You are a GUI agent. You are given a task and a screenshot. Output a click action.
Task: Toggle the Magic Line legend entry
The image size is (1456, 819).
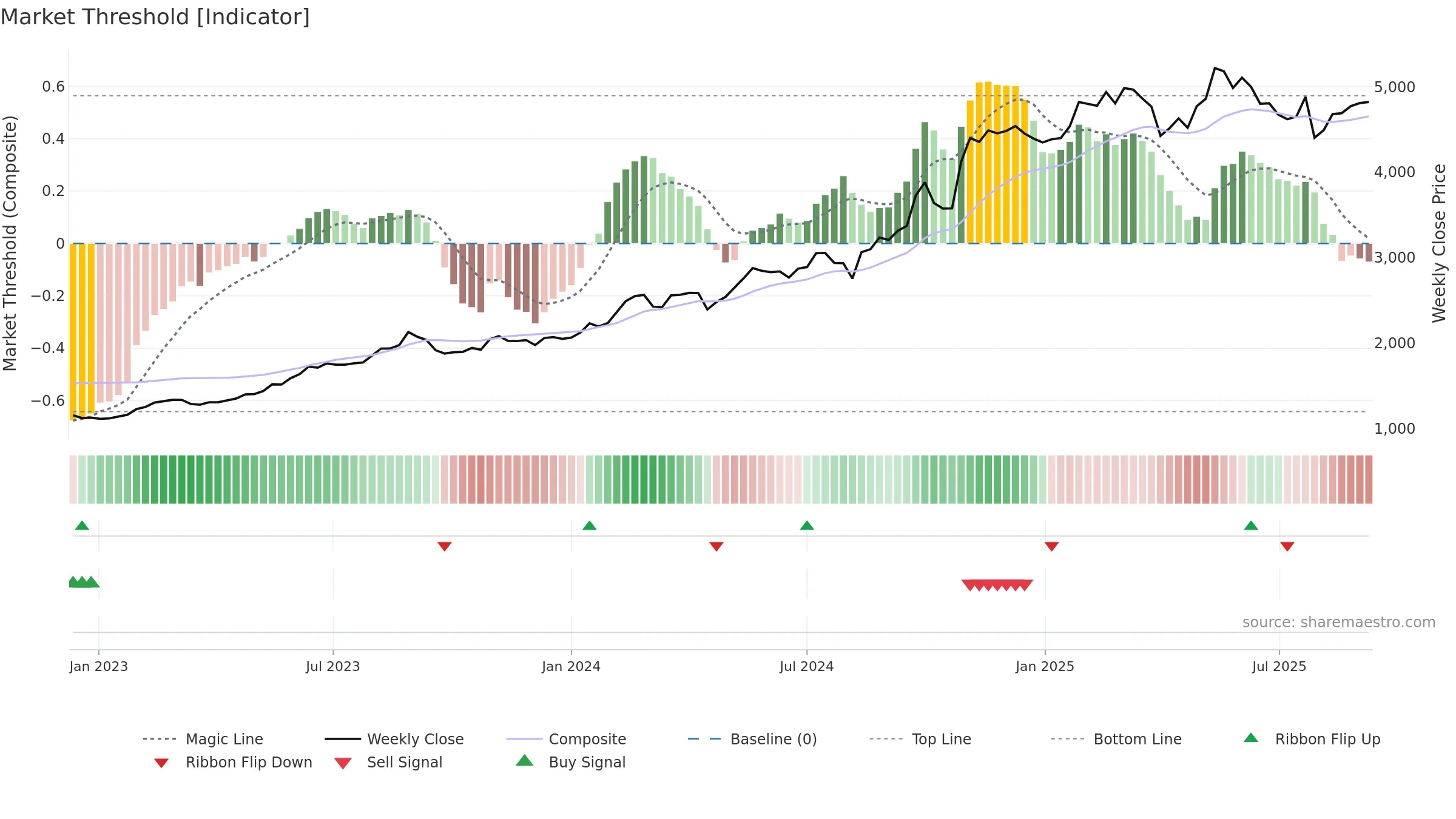pyautogui.click(x=203, y=739)
